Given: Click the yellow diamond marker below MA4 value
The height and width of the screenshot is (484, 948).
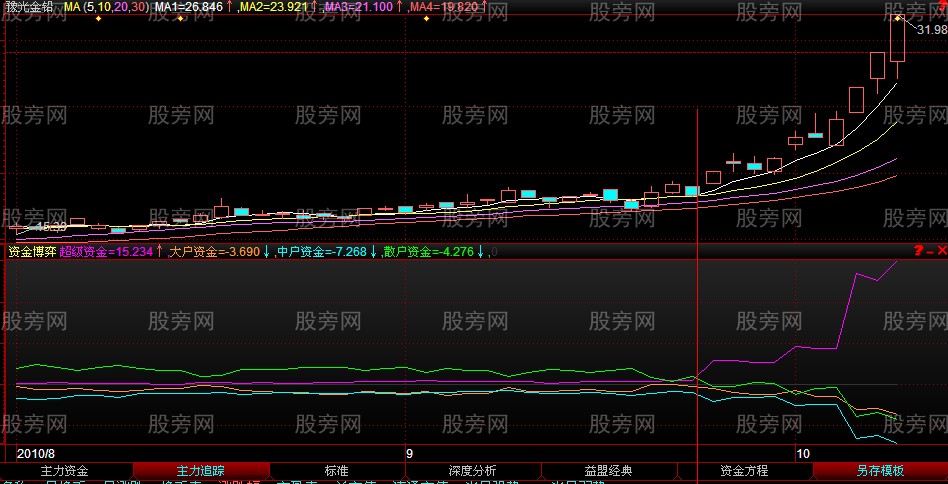Looking at the screenshot, I should tap(427, 19).
